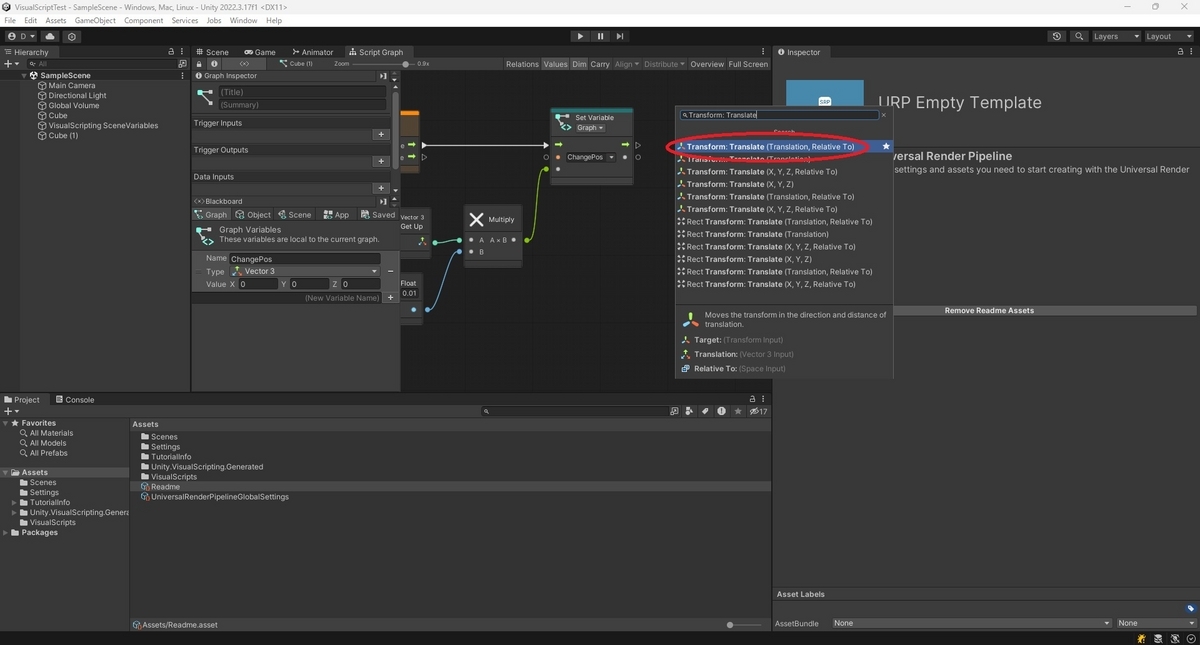Toggle the Hierarchy panel lock icon
The width and height of the screenshot is (1200, 645).
171,52
